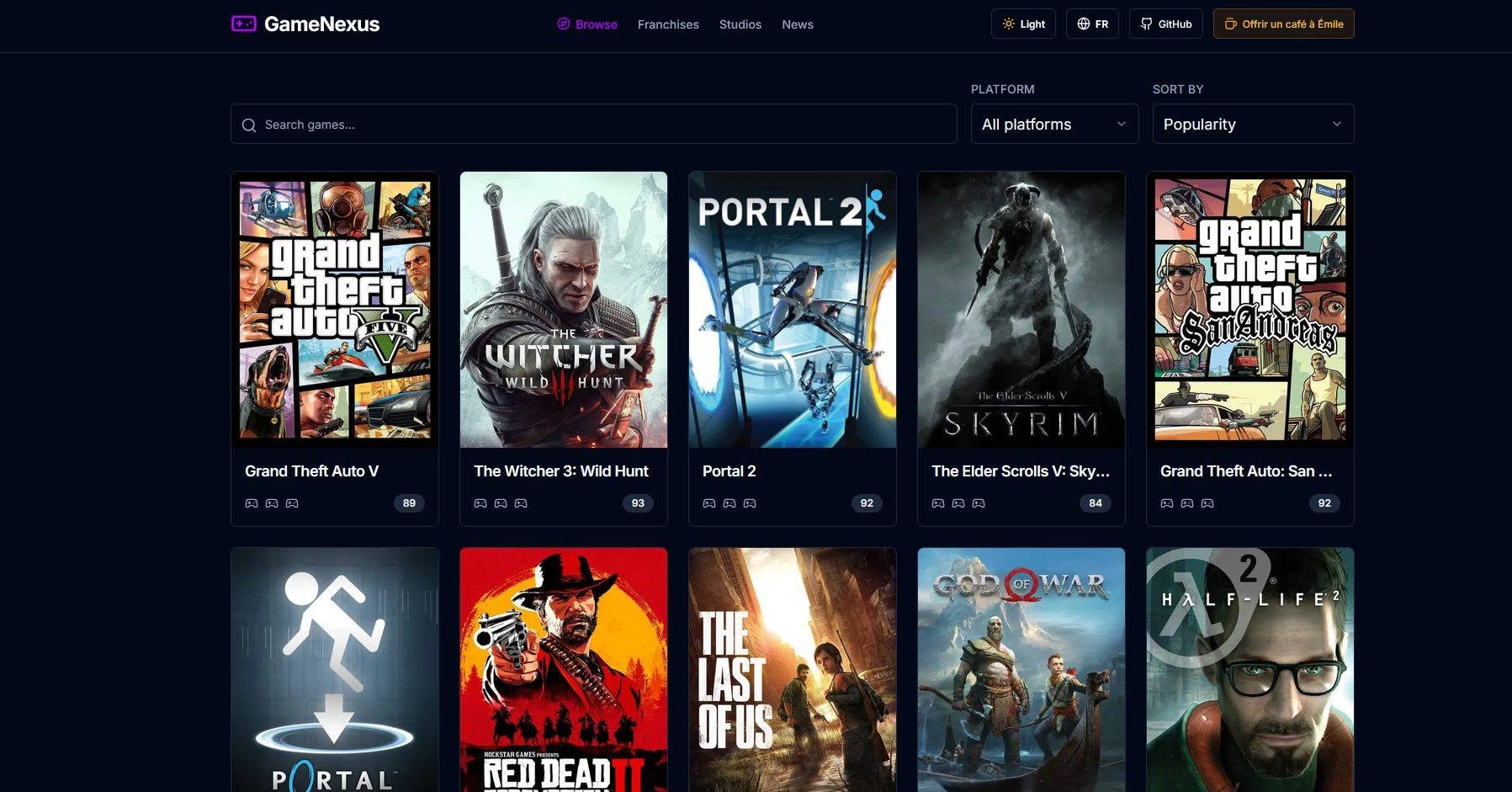Open the Portal cover in second row
Screen dimensions: 1512x792
pos(335,670)
